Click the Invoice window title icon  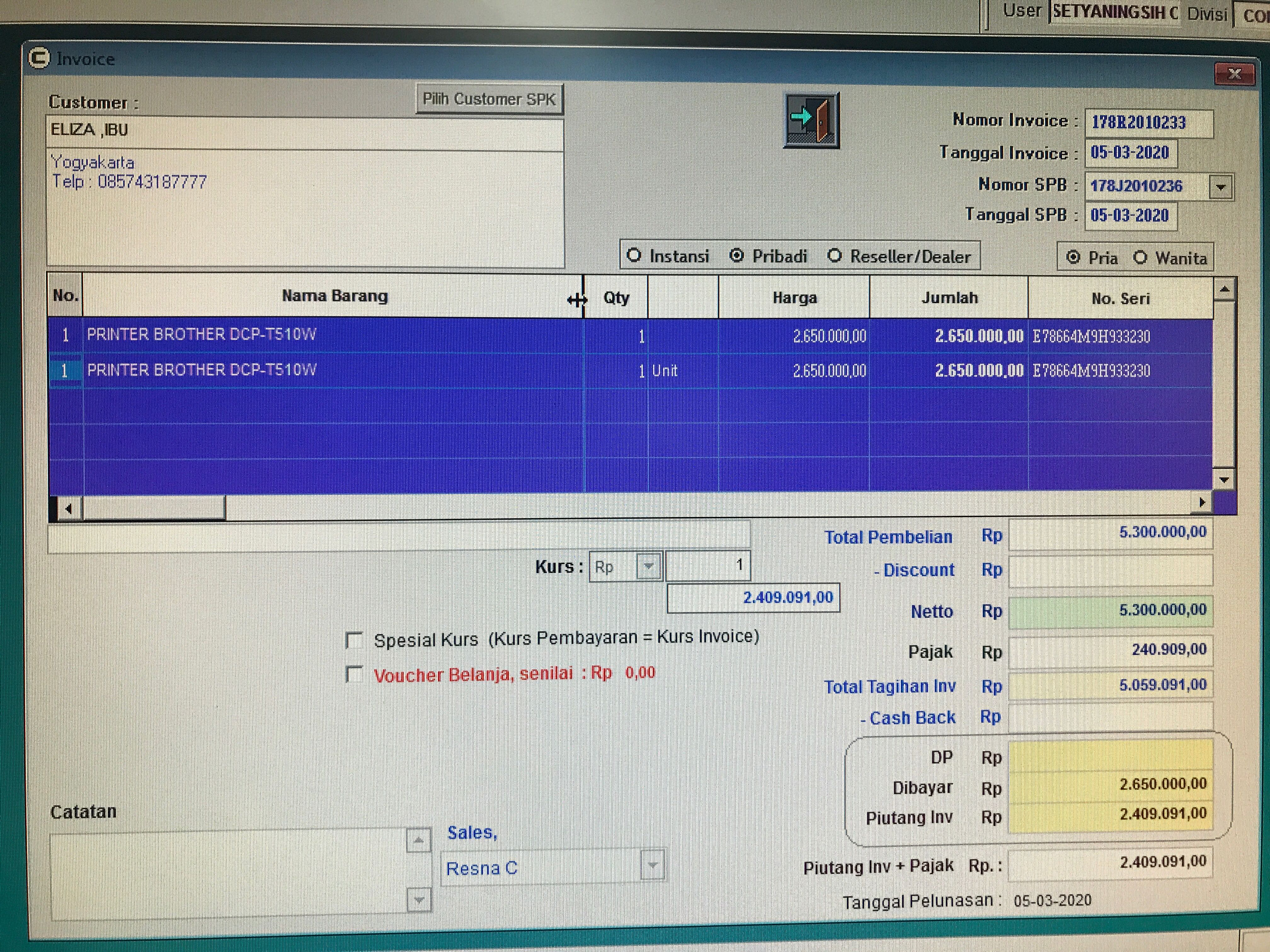pyautogui.click(x=39, y=58)
